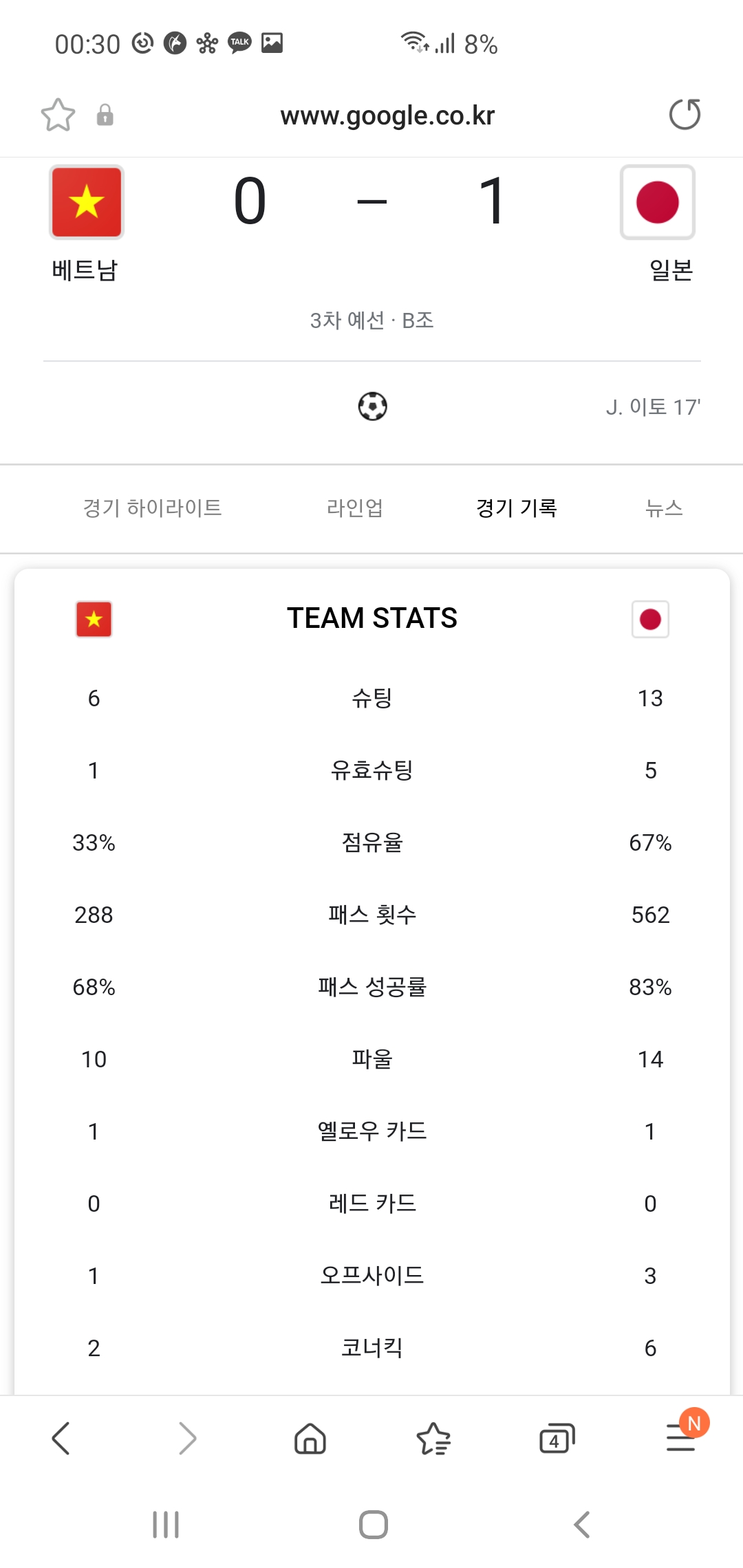This screenshot has width=743, height=1568.
Task: Open bookmarks list star icon
Action: click(433, 1439)
